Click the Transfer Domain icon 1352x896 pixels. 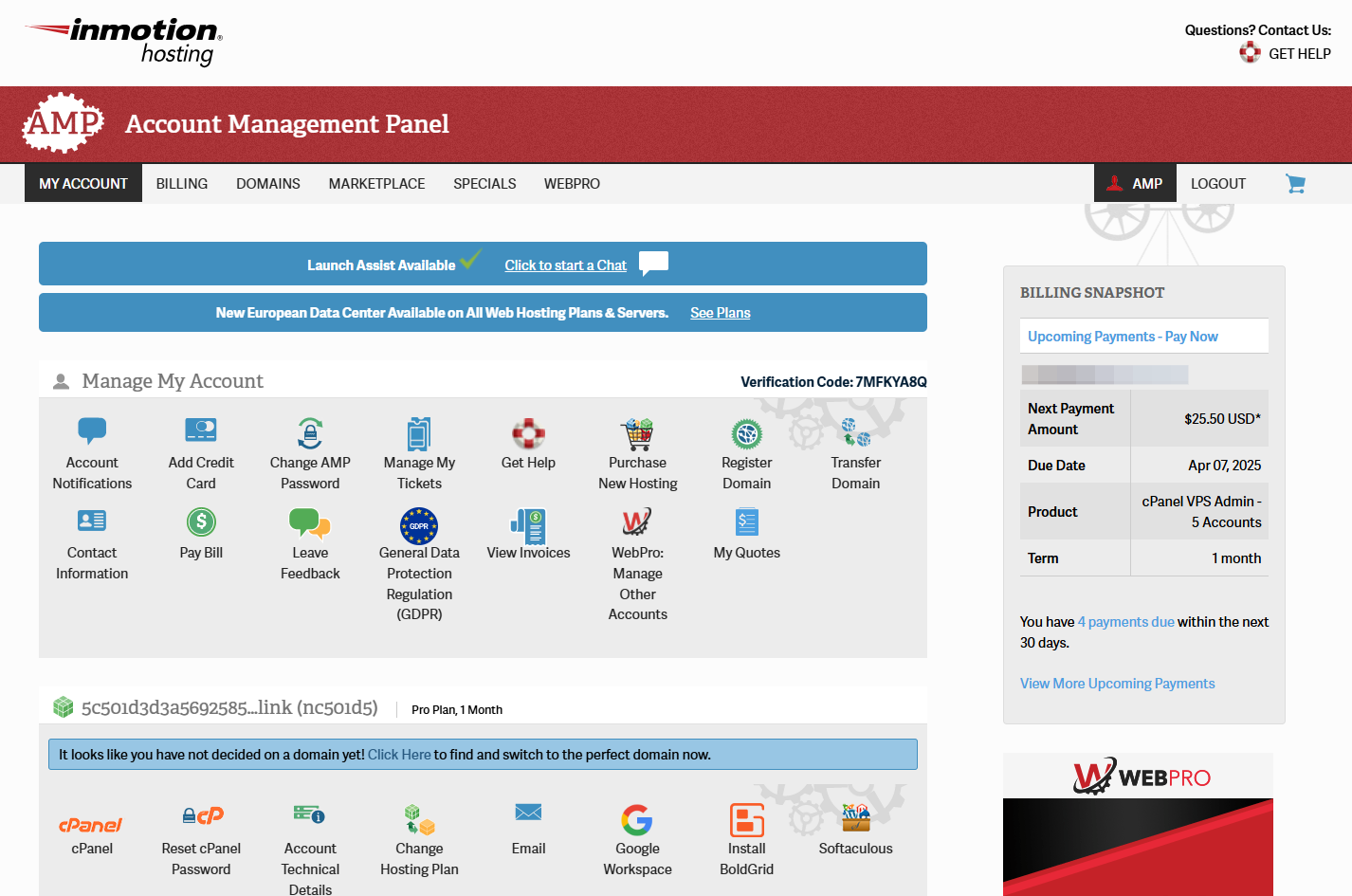coord(855,432)
